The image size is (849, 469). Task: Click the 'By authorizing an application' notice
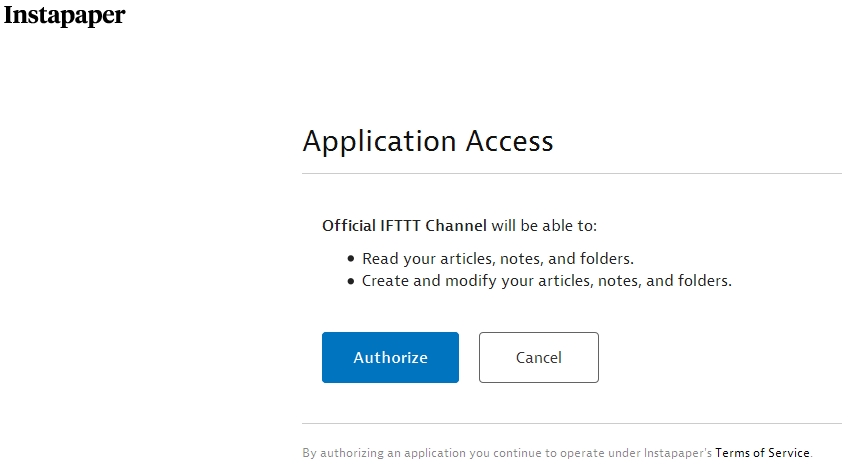[557, 453]
